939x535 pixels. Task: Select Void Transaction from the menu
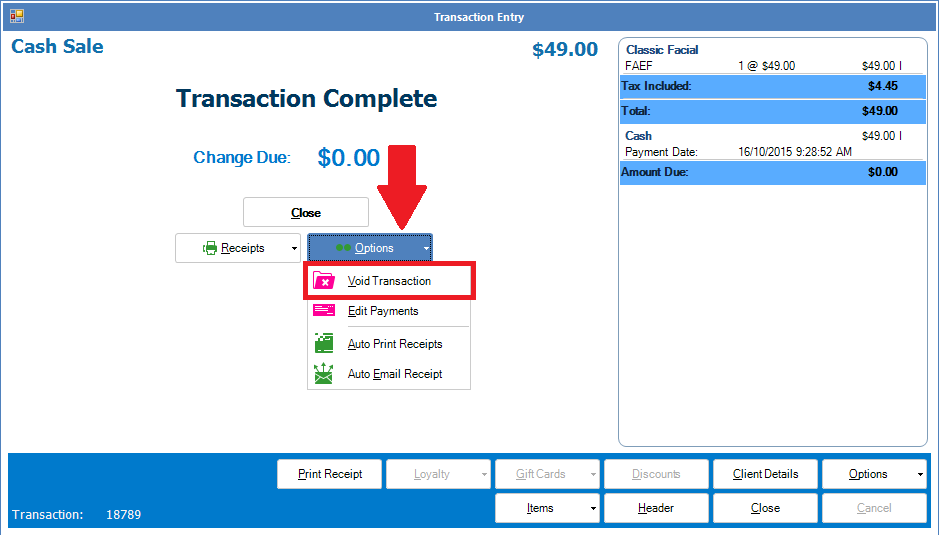pyautogui.click(x=389, y=281)
